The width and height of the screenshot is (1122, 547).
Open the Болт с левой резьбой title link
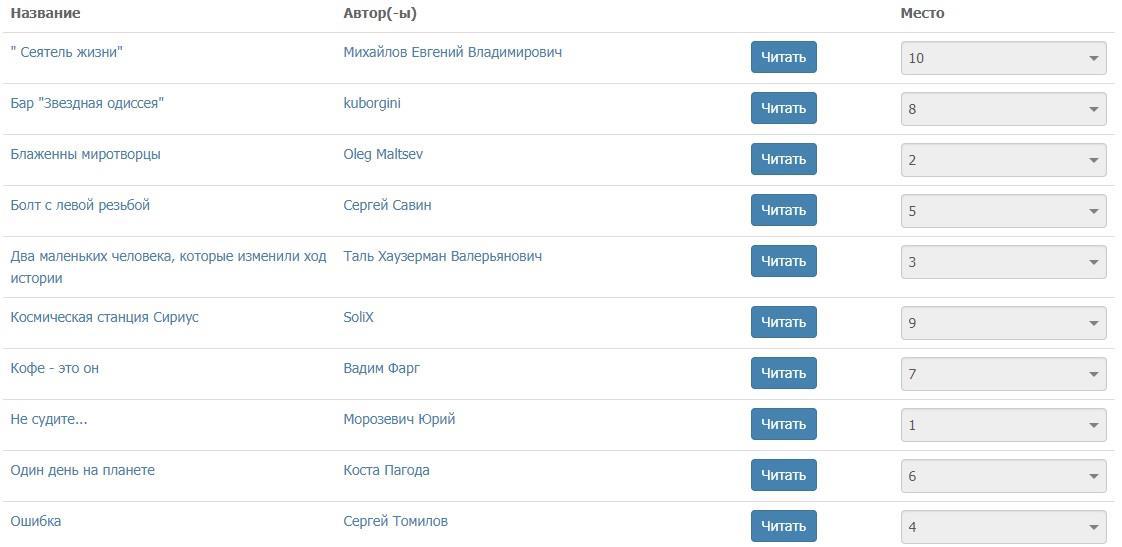pyautogui.click(x=80, y=205)
